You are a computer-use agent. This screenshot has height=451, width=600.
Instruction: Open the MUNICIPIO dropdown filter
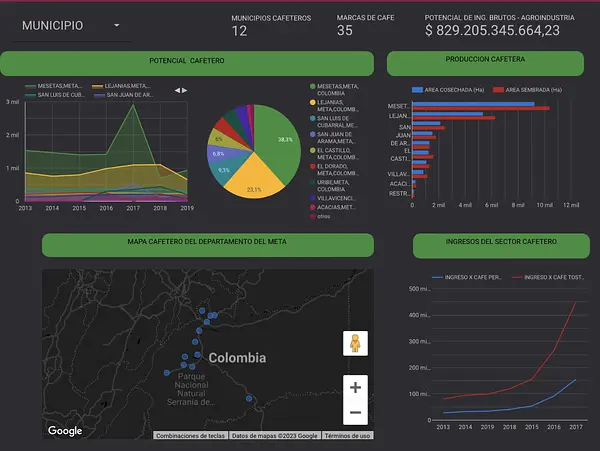(70, 26)
